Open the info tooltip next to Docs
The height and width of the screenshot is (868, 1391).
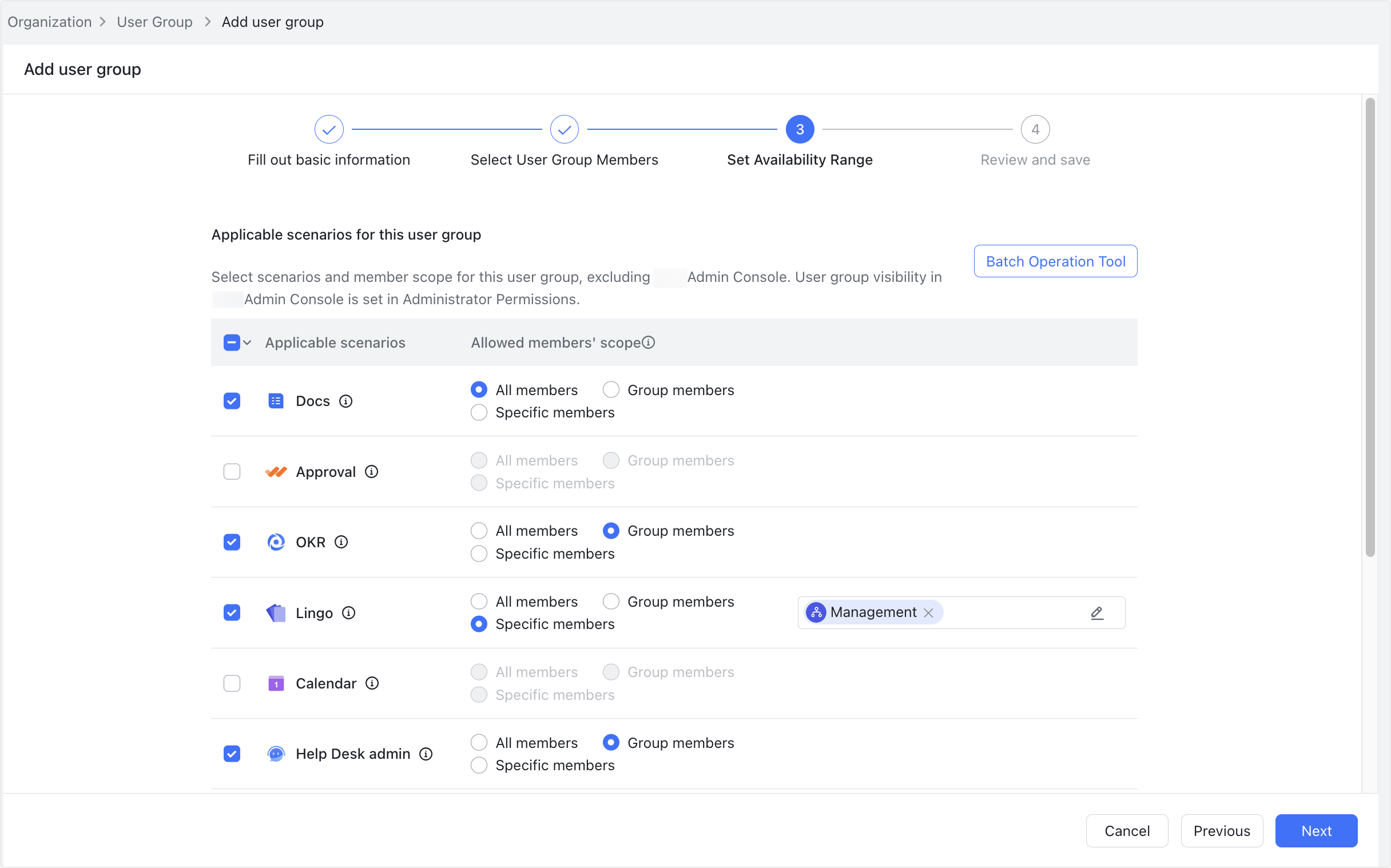pos(345,401)
